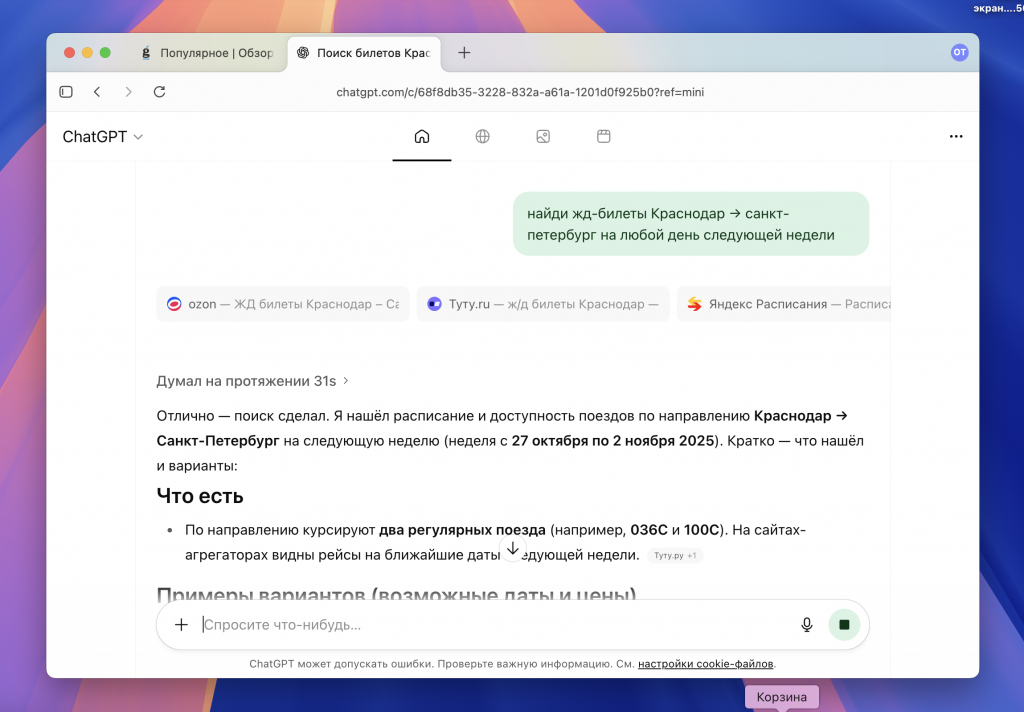Viewport: 1024px width, 712px height.
Task: Click the Туту.ru logo icon
Action: (434, 304)
